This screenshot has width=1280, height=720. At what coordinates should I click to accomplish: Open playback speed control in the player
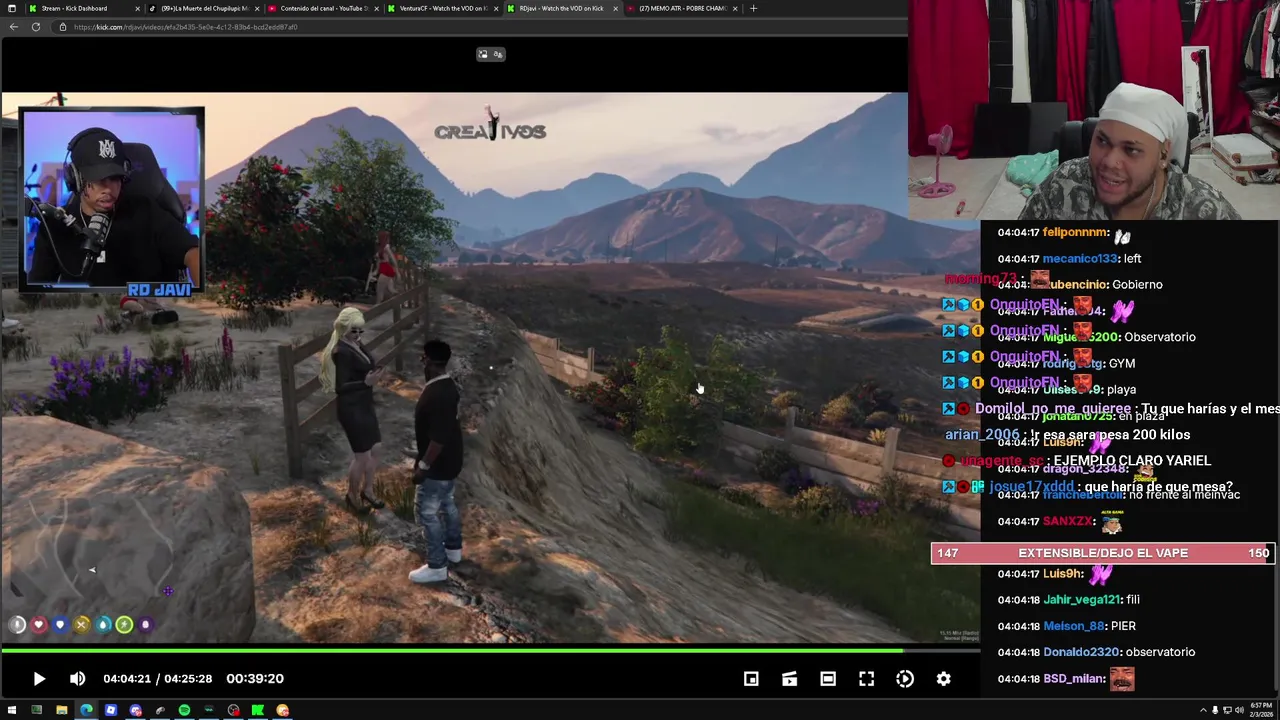coord(905,679)
